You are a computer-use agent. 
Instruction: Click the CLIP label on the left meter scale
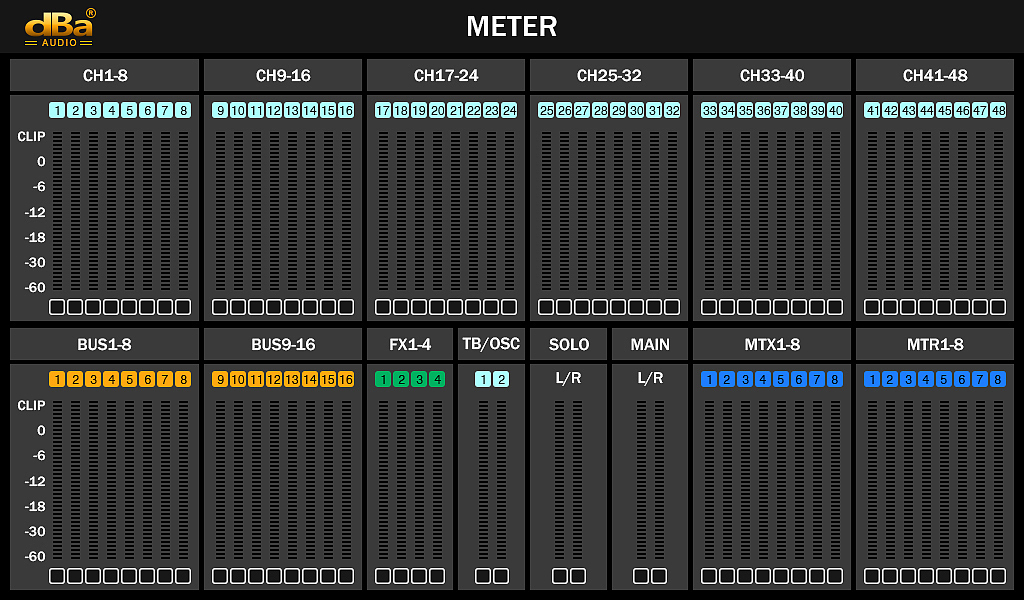coord(29,136)
